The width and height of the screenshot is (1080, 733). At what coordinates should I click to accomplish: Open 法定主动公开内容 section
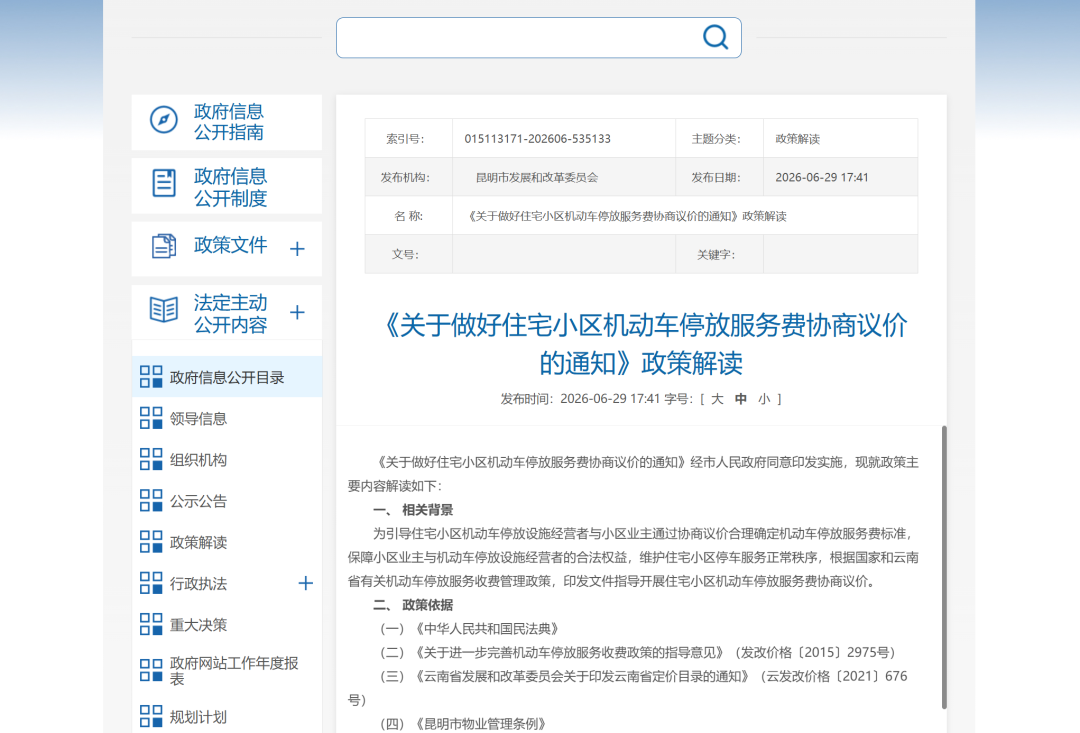pos(230,313)
